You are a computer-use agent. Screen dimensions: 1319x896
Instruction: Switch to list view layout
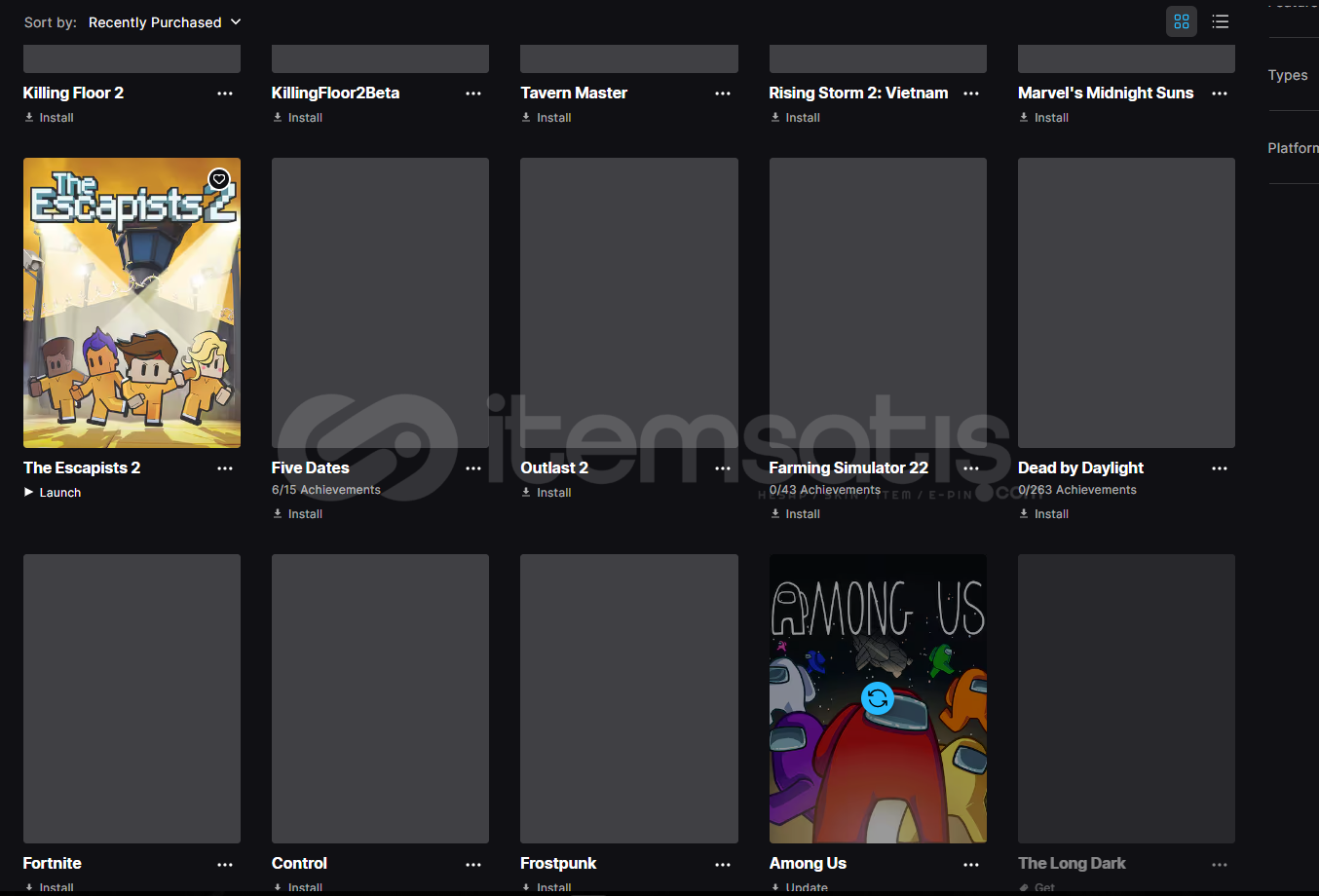[1221, 21]
